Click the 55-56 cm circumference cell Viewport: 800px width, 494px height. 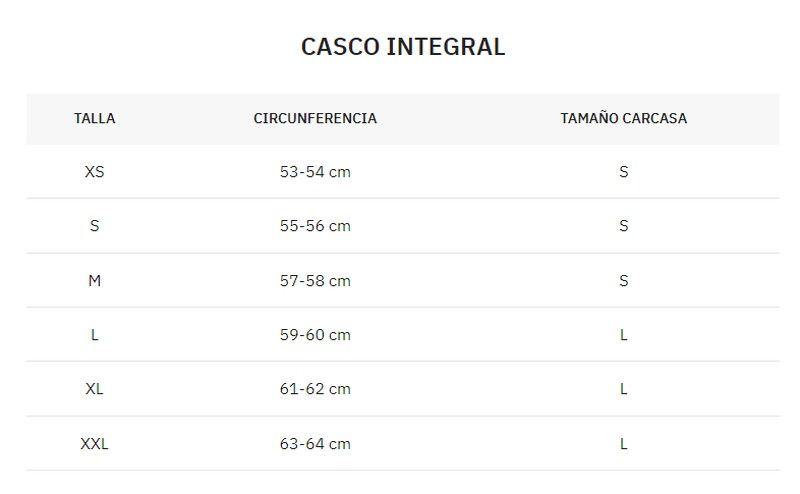tap(315, 226)
